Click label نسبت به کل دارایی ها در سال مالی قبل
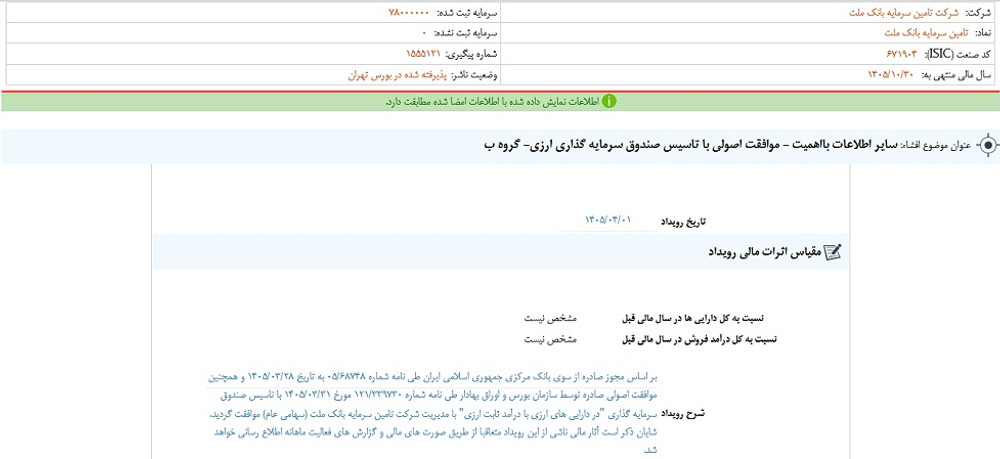The image size is (1000, 459). 693,318
